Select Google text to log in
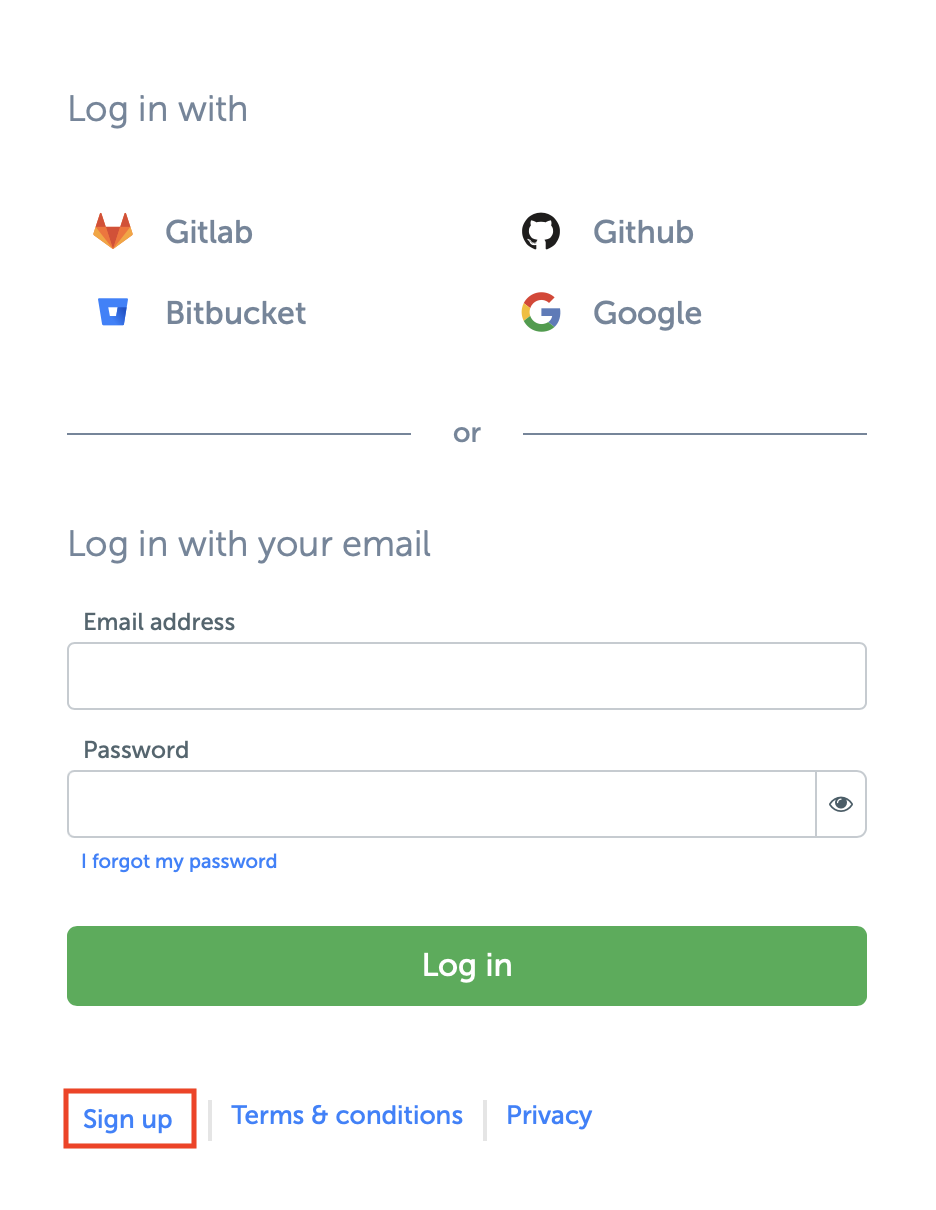Image resolution: width=936 pixels, height=1210 pixels. (x=647, y=314)
